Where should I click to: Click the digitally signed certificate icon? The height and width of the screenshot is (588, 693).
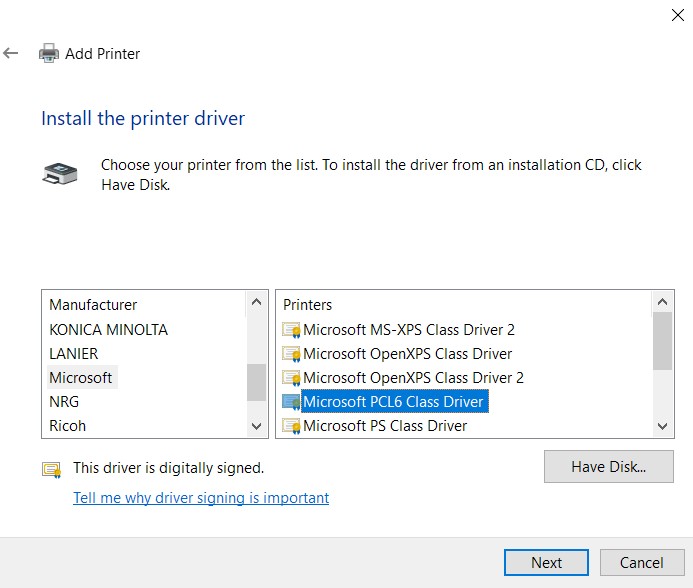coord(52,470)
